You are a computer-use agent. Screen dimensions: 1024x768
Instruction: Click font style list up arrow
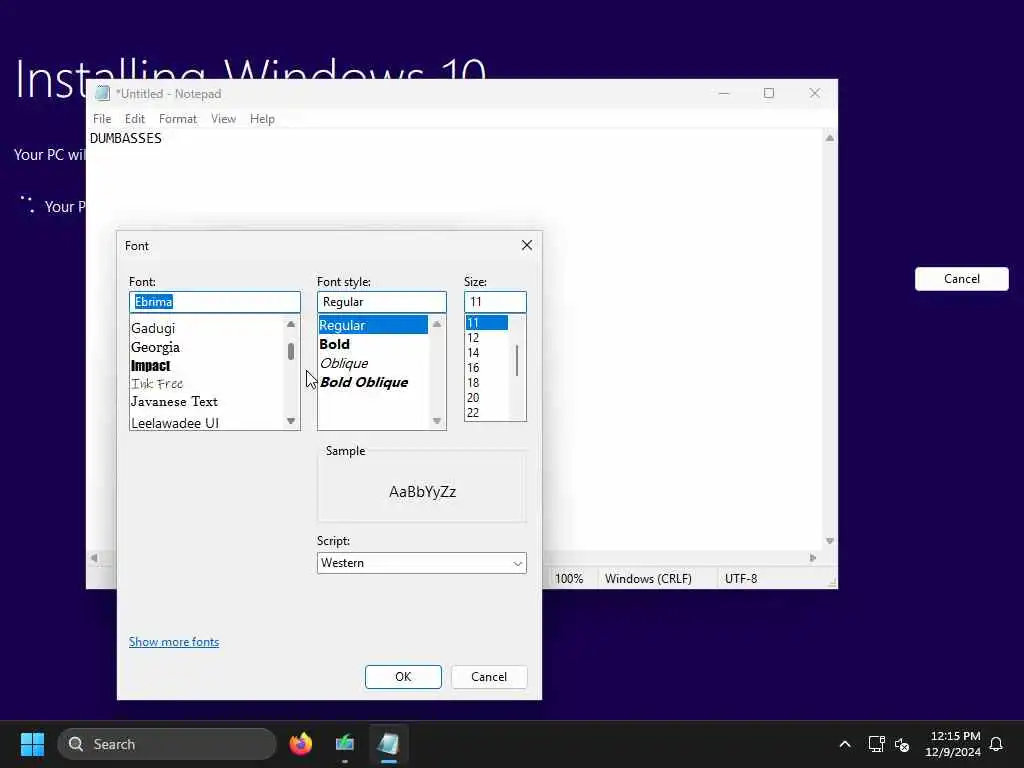point(437,324)
